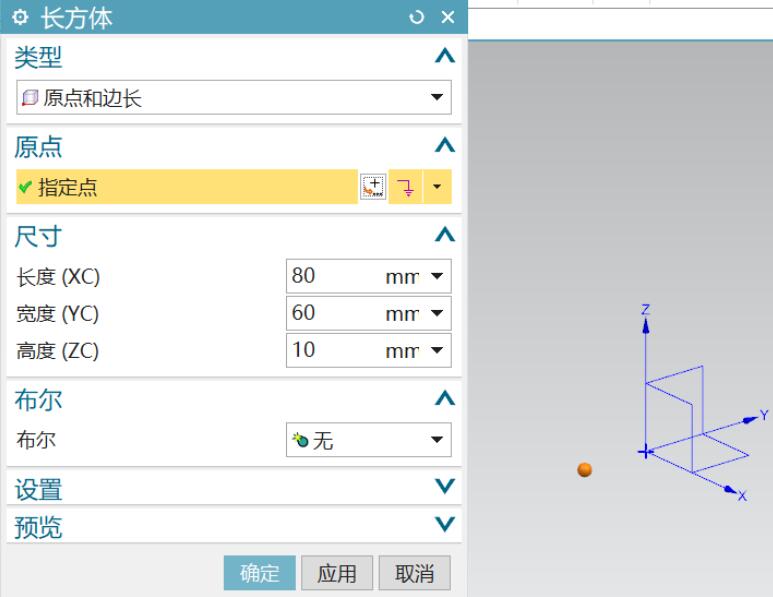773x597 pixels.
Task: Open the dialog settings gear icon
Action: coord(20,18)
